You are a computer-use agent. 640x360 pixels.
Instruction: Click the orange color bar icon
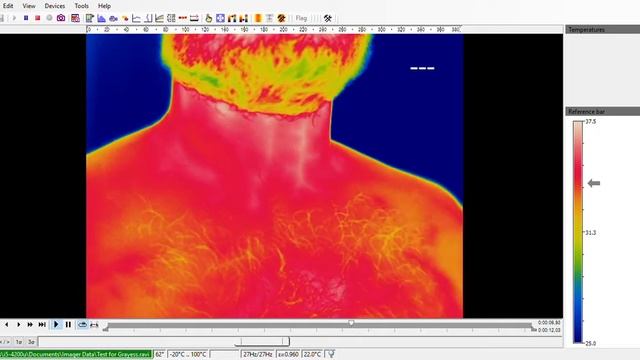coord(258,18)
